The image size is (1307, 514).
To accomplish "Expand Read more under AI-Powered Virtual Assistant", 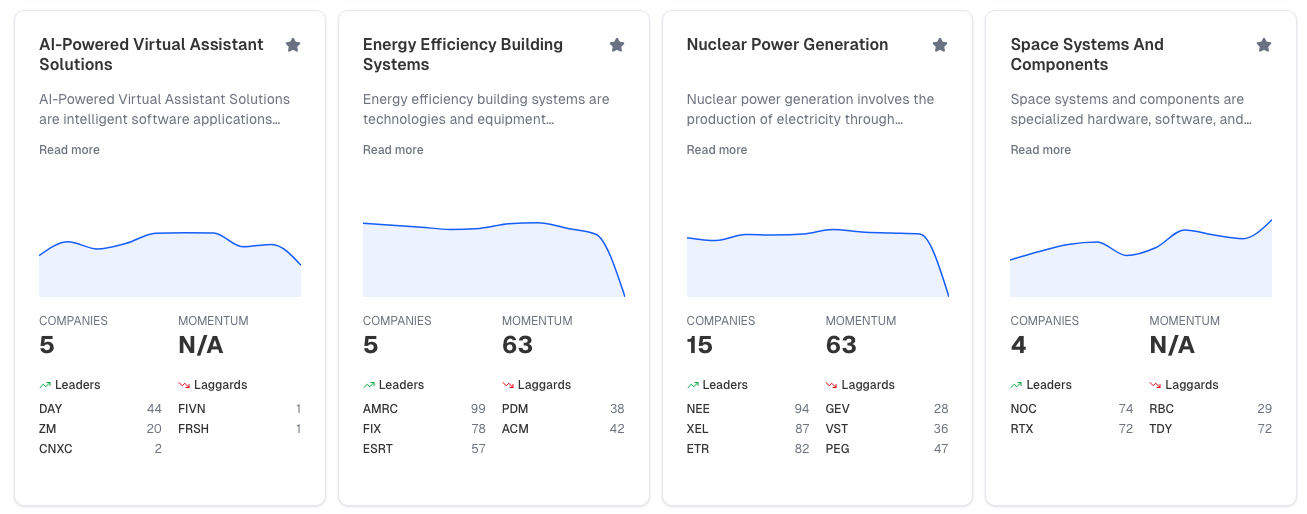I will coord(69,150).
